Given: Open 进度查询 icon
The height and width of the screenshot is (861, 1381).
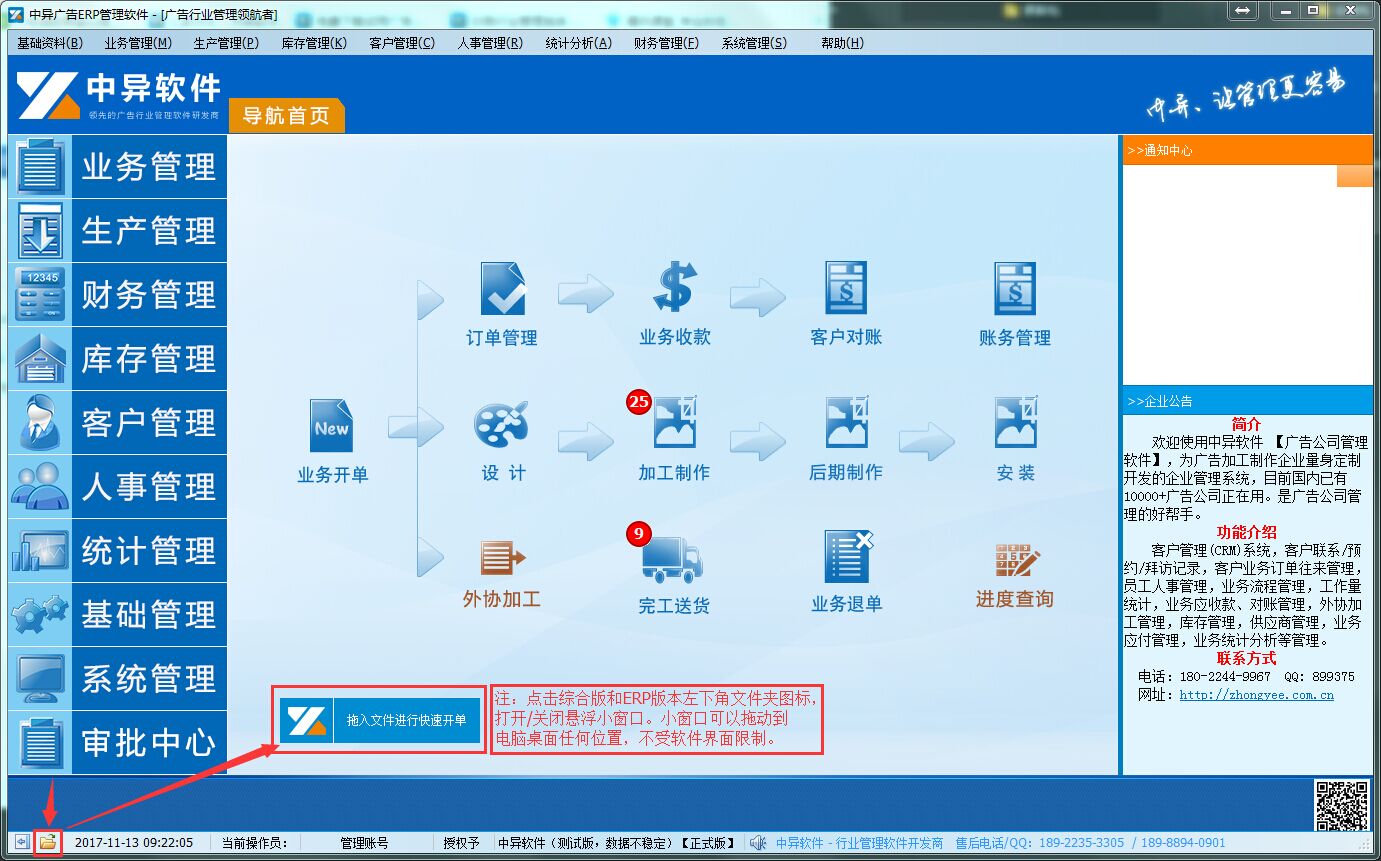Looking at the screenshot, I should pyautogui.click(x=1018, y=560).
